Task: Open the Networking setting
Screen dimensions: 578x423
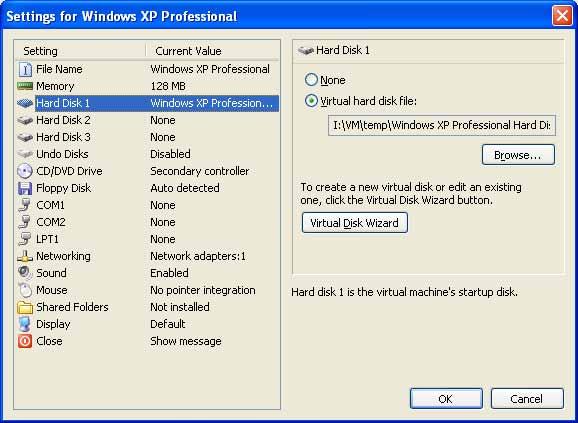Action: point(147,256)
